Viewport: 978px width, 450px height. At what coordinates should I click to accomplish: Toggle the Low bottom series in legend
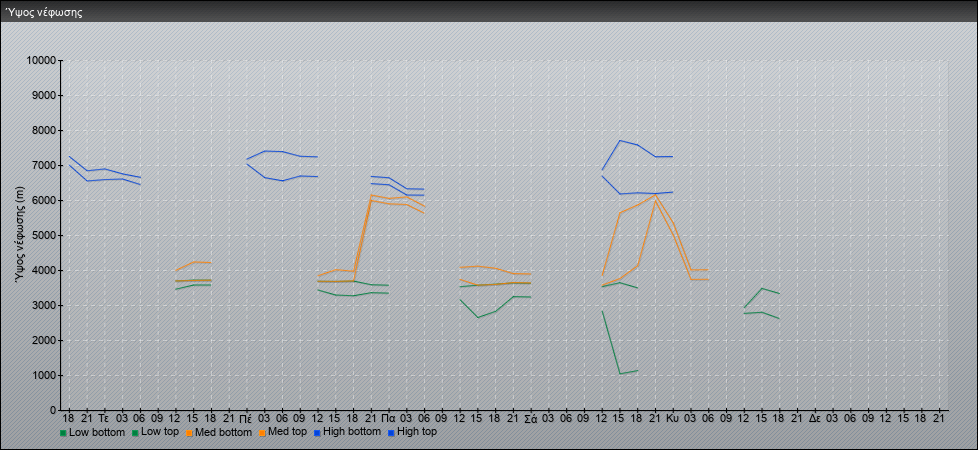pyautogui.click(x=92, y=432)
